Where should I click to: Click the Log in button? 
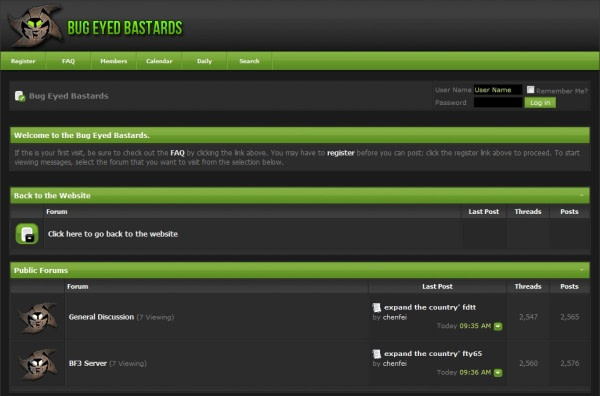coord(540,103)
